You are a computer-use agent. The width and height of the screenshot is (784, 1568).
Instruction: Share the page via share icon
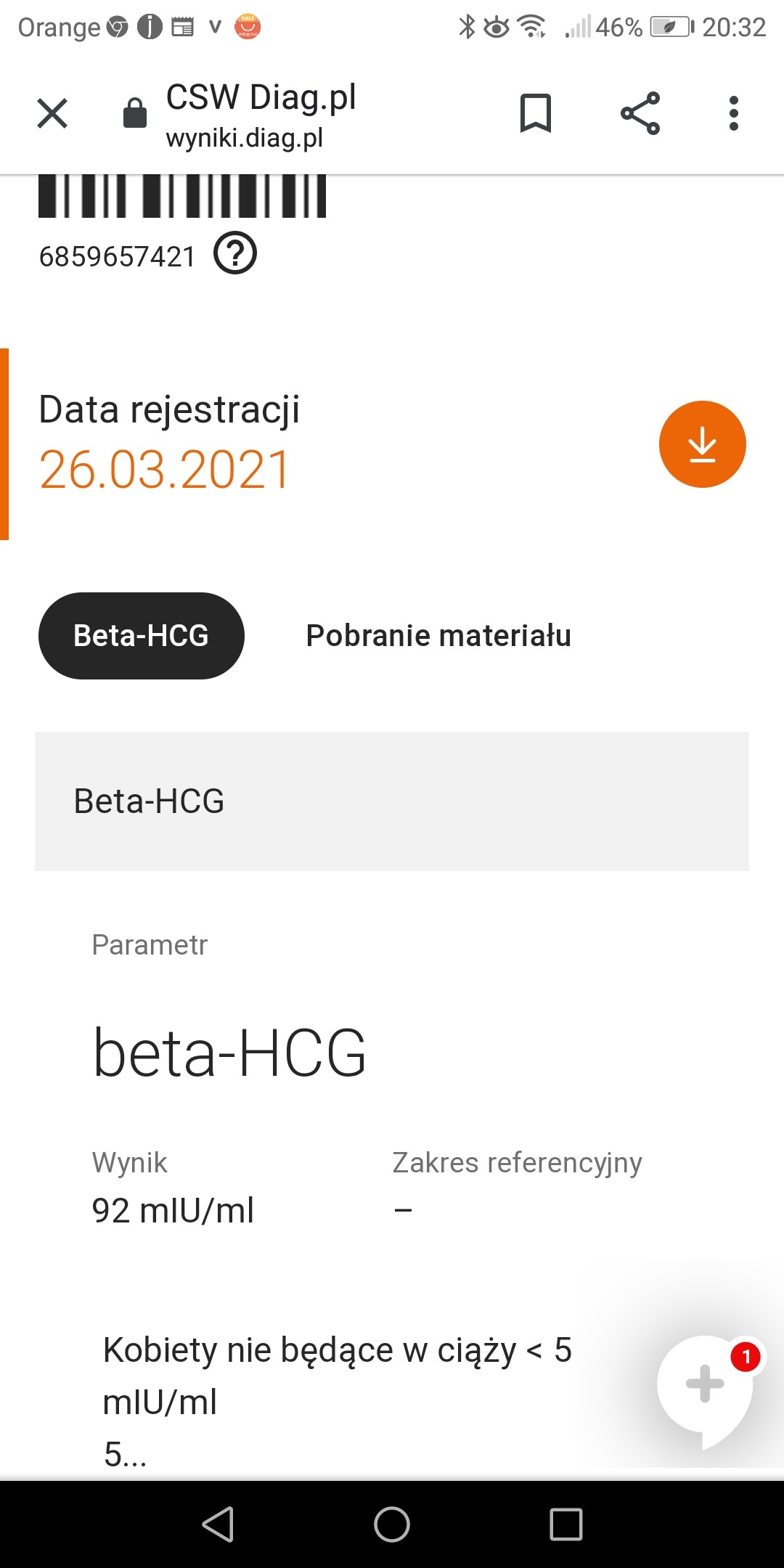pyautogui.click(x=640, y=113)
